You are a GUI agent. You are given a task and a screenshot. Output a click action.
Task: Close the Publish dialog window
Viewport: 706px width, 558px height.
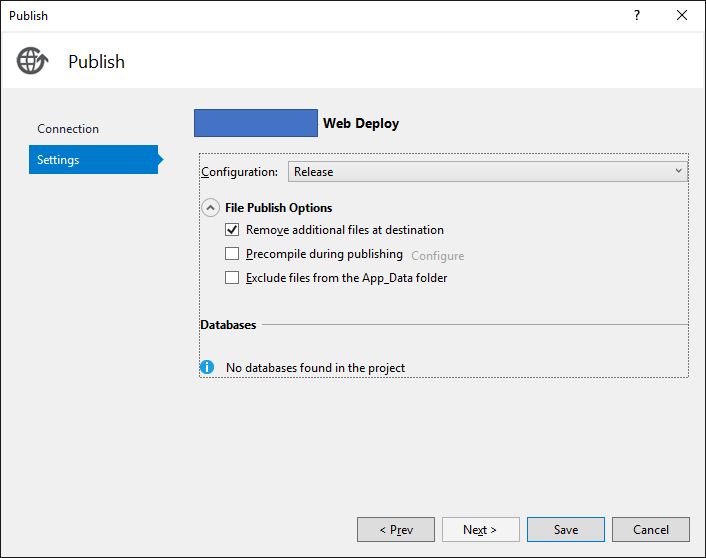(682, 15)
